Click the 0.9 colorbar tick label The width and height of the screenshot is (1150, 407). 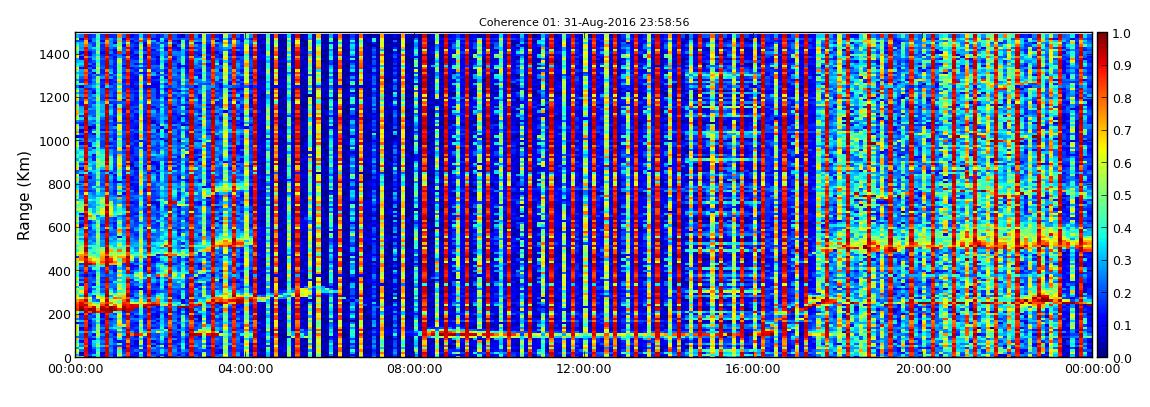tap(1121, 66)
